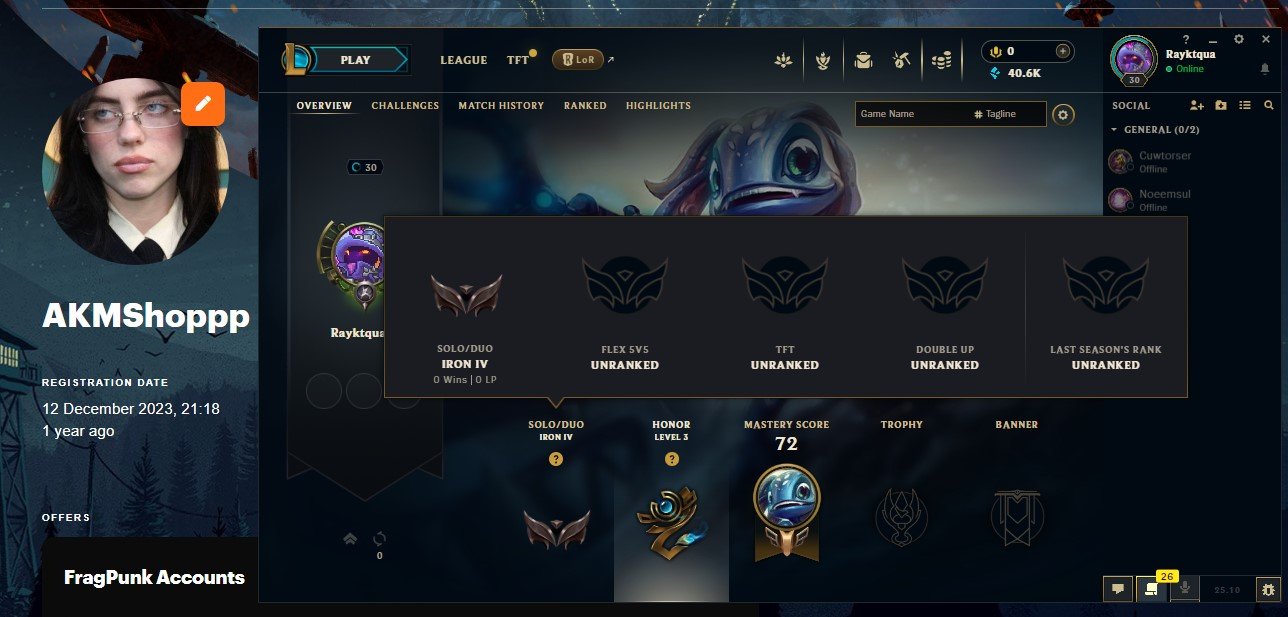
Task: Click the plus button to purchase RP
Action: coord(1063,51)
